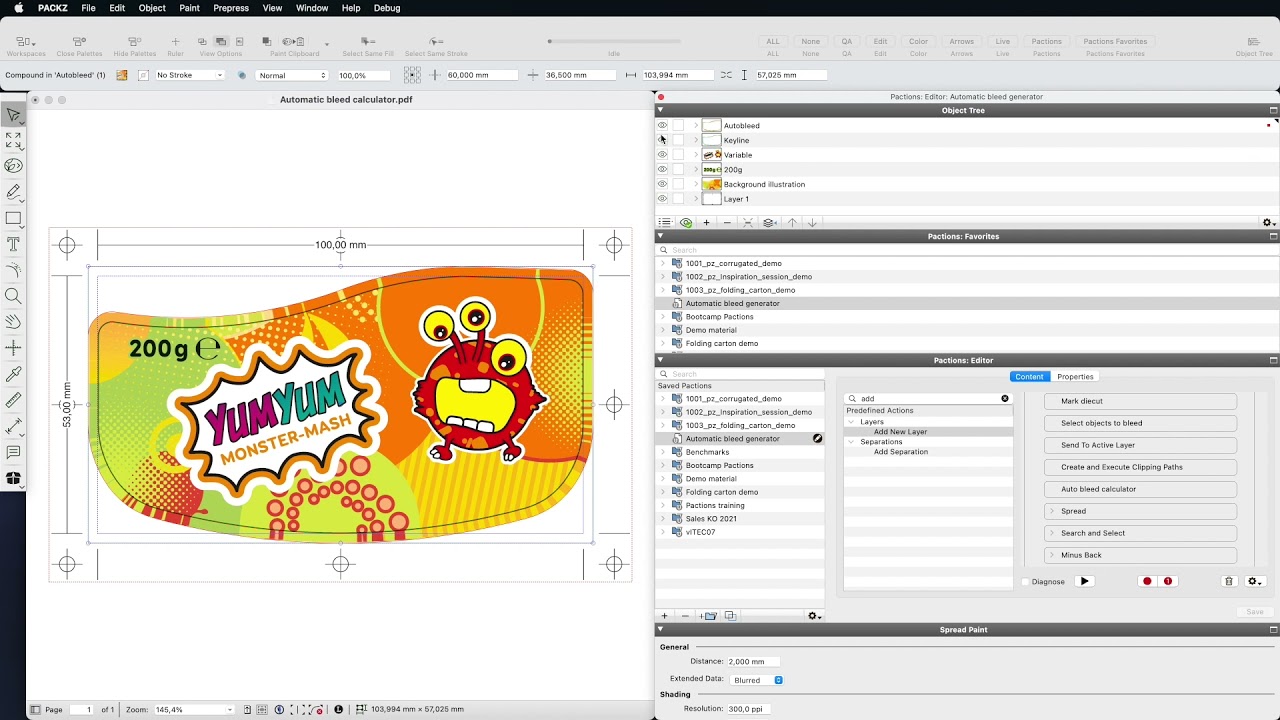
Task: Click the Workspaces toolbar icon
Action: (26, 42)
